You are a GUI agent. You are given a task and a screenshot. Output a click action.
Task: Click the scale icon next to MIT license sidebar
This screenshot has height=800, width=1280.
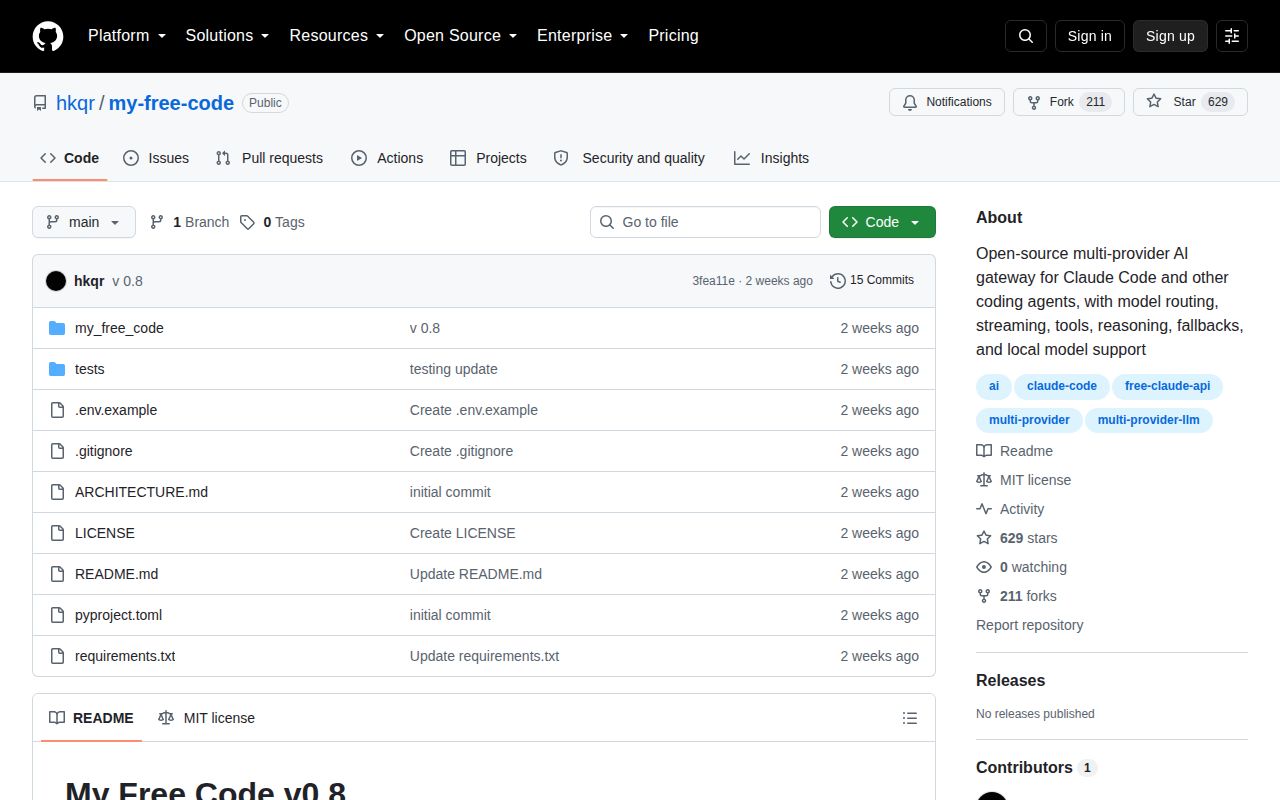point(984,480)
